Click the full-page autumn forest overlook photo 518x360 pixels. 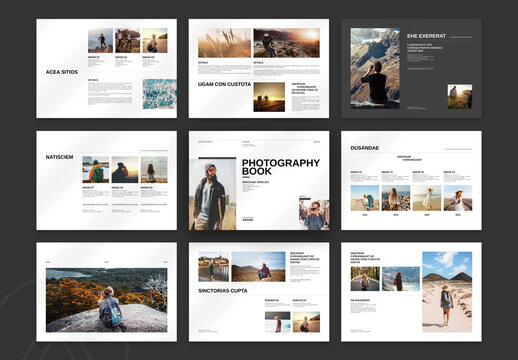107,300
